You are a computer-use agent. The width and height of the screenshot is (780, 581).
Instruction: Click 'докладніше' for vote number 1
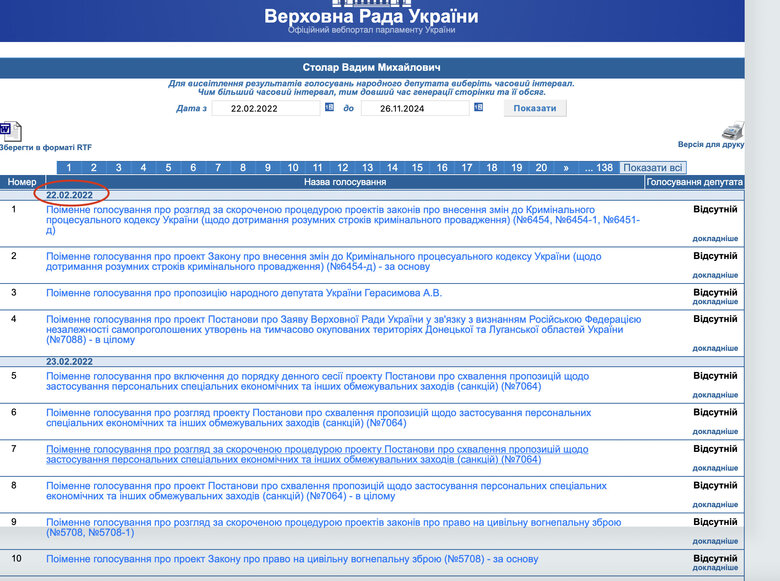pos(715,239)
